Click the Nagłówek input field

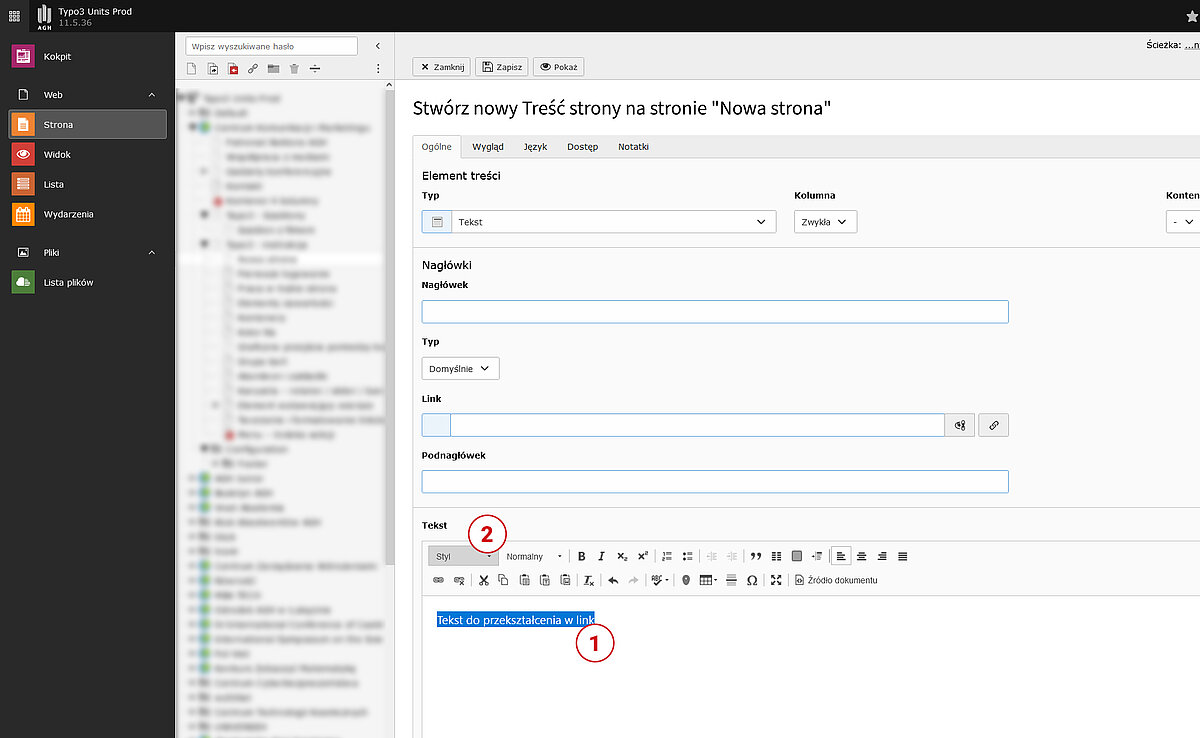coord(715,312)
